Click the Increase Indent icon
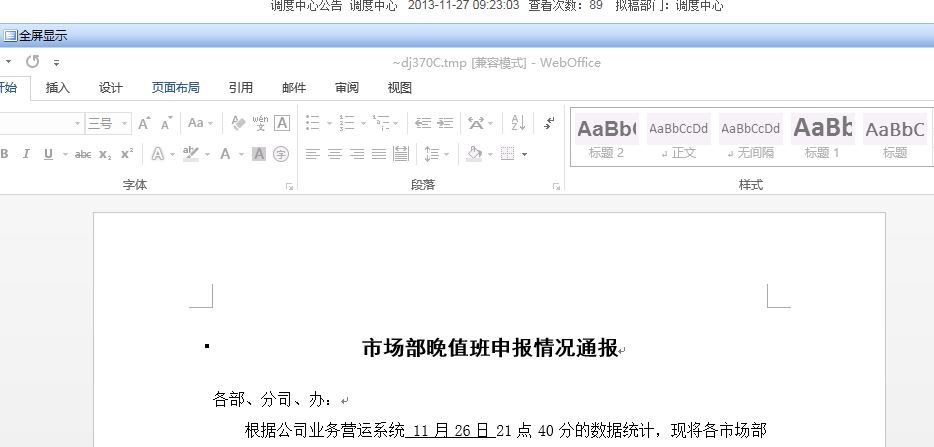 (445, 123)
